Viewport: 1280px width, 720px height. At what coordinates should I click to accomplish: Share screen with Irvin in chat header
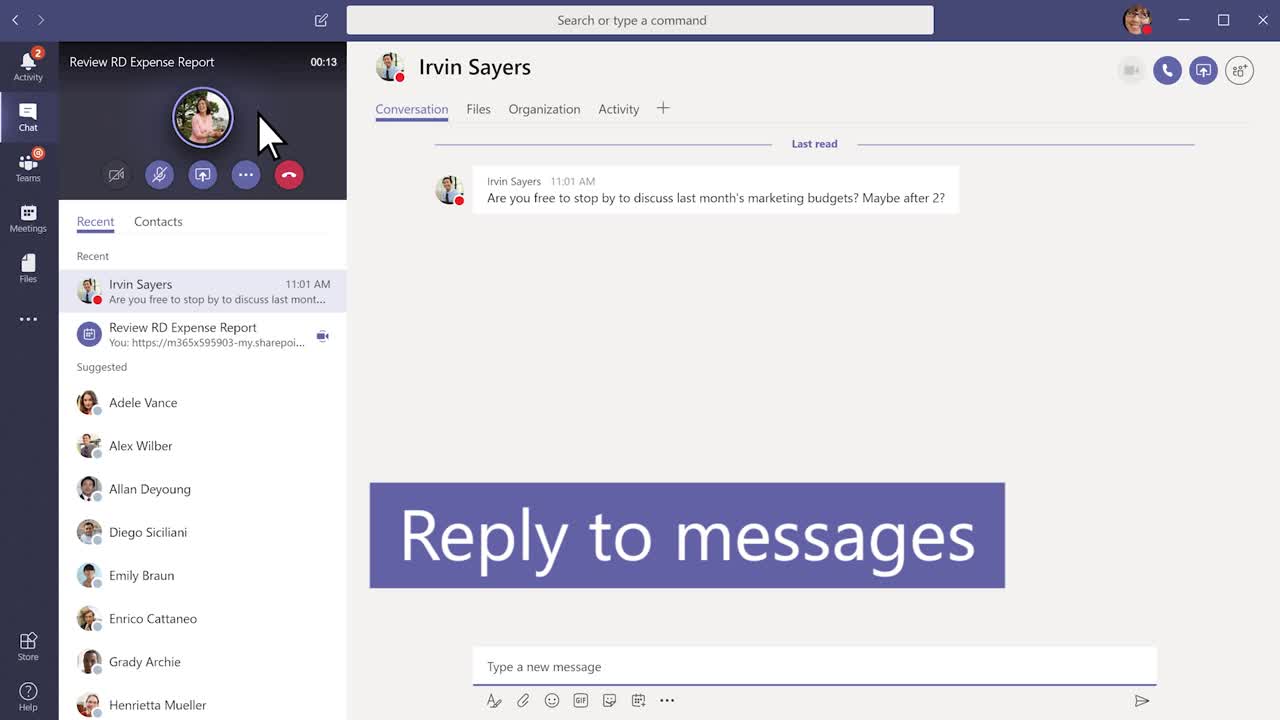[x=1203, y=70]
